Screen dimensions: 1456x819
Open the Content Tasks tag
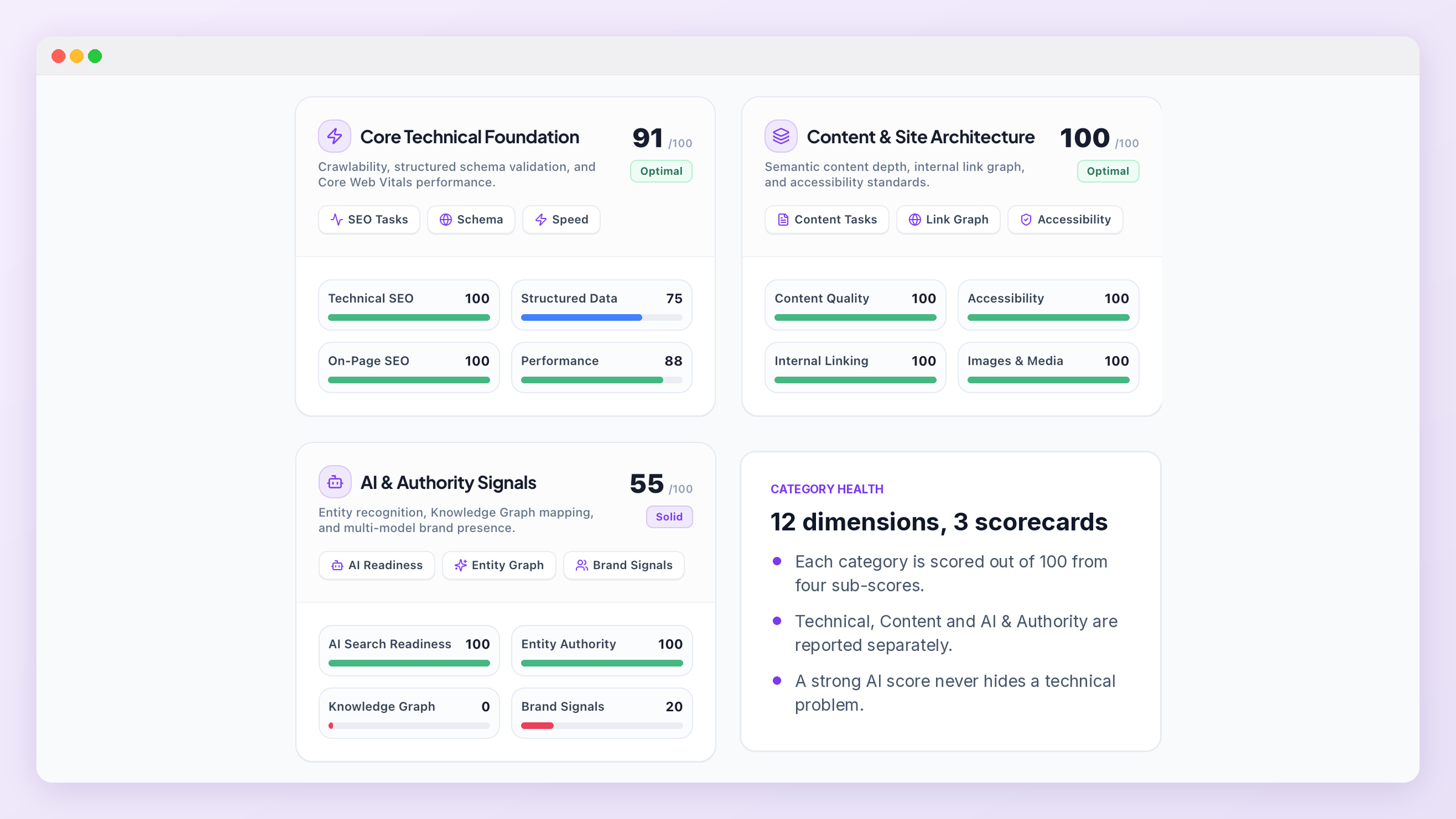coord(827,220)
